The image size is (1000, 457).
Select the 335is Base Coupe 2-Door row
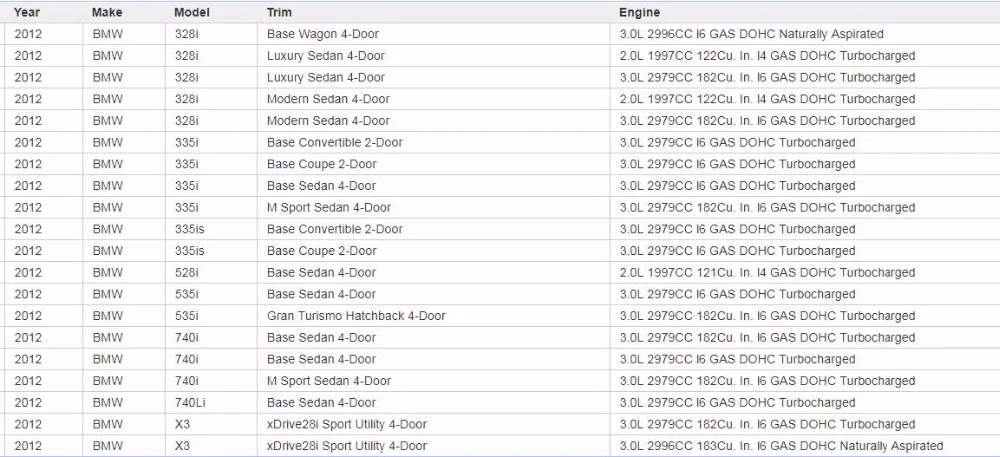[502, 250]
